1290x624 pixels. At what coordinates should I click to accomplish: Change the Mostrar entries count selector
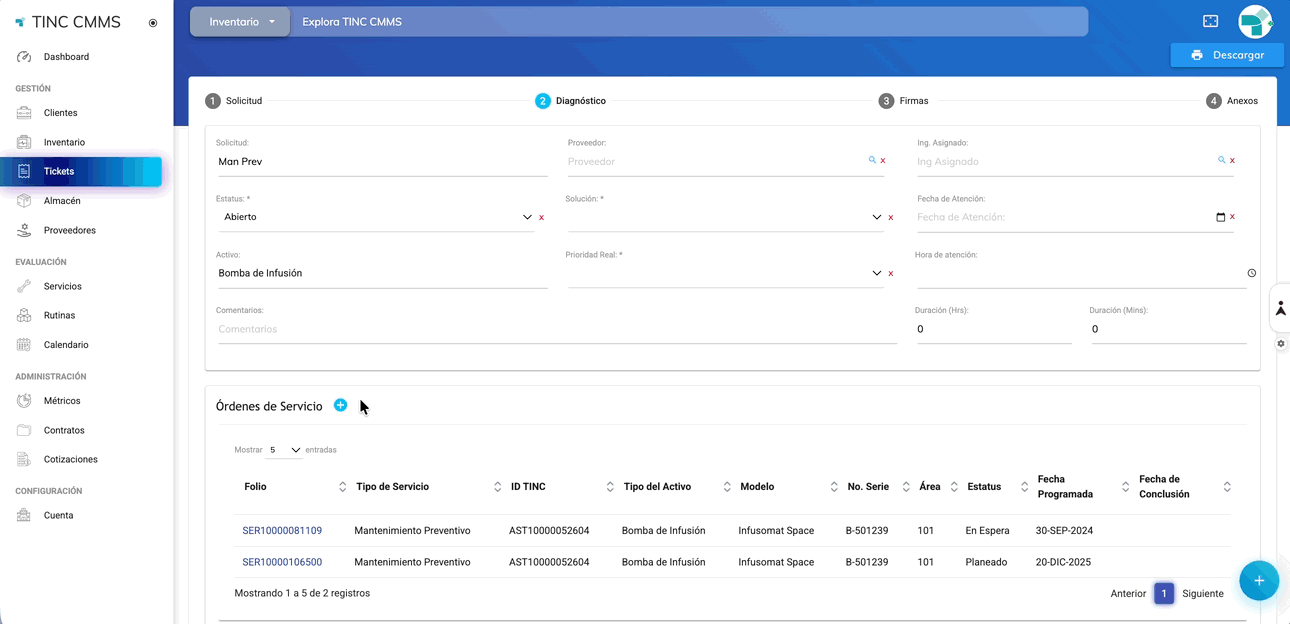pyautogui.click(x=284, y=450)
